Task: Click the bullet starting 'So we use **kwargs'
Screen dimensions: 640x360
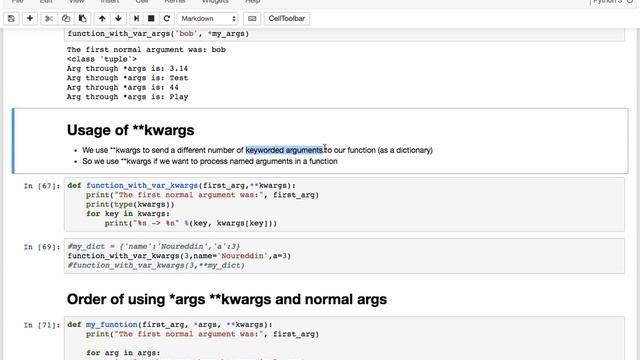Action: [210, 161]
